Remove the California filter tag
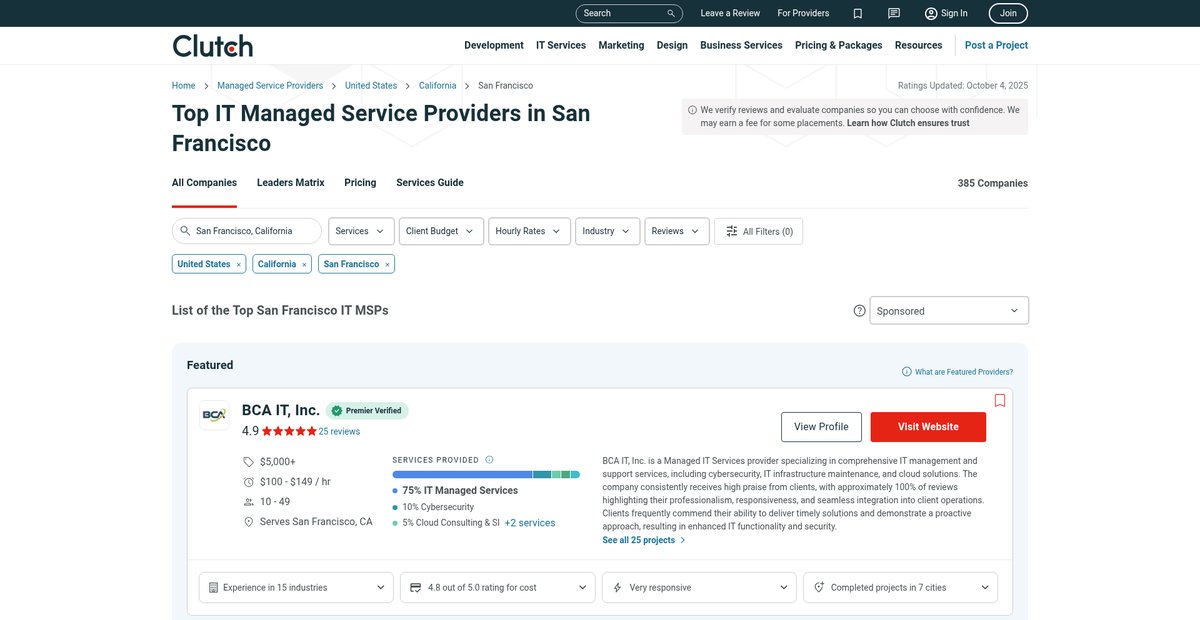Image resolution: width=1200 pixels, height=620 pixels. pyautogui.click(x=304, y=265)
